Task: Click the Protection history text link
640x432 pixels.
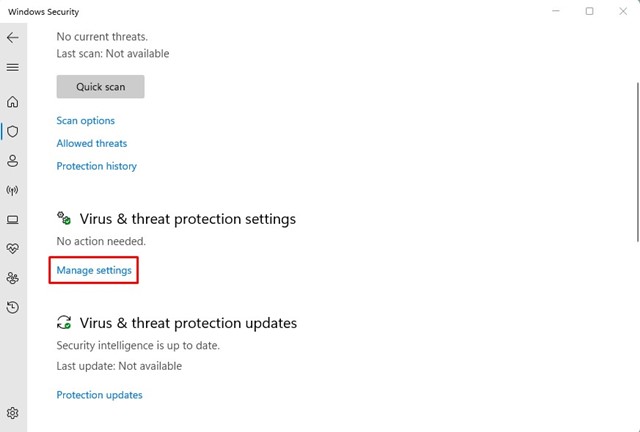Action: point(97,166)
